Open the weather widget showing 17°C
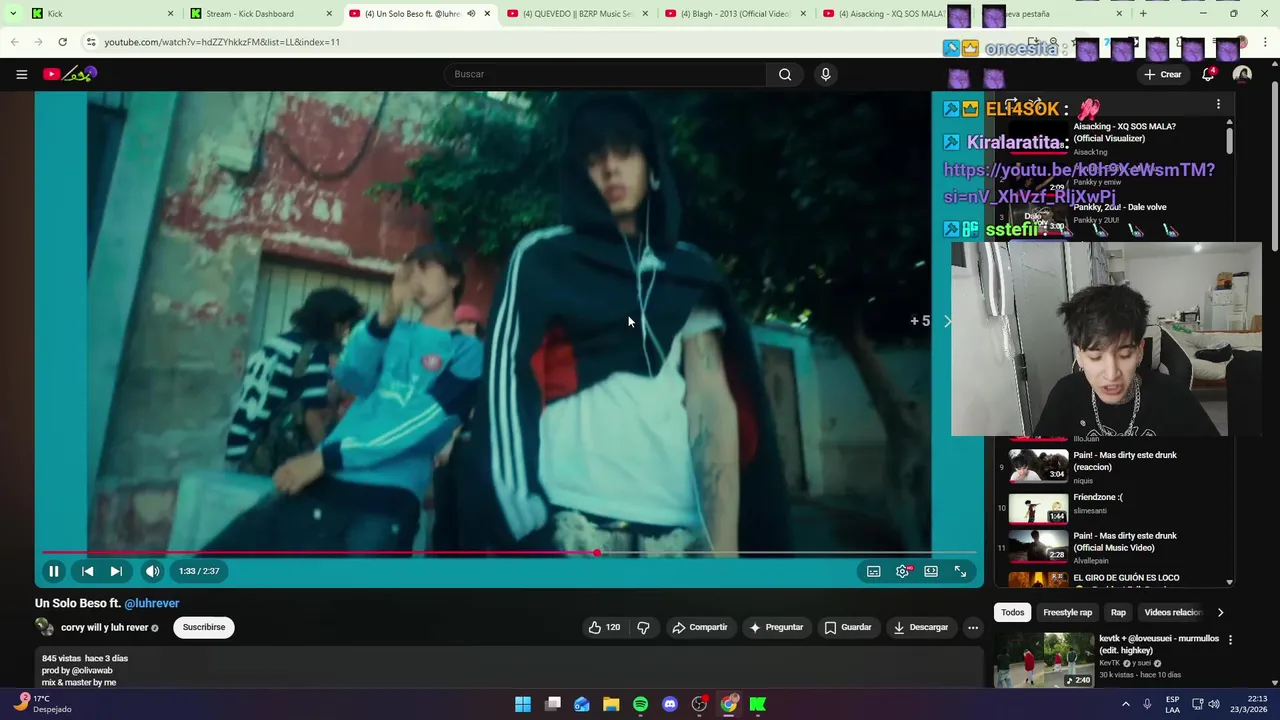 42,704
